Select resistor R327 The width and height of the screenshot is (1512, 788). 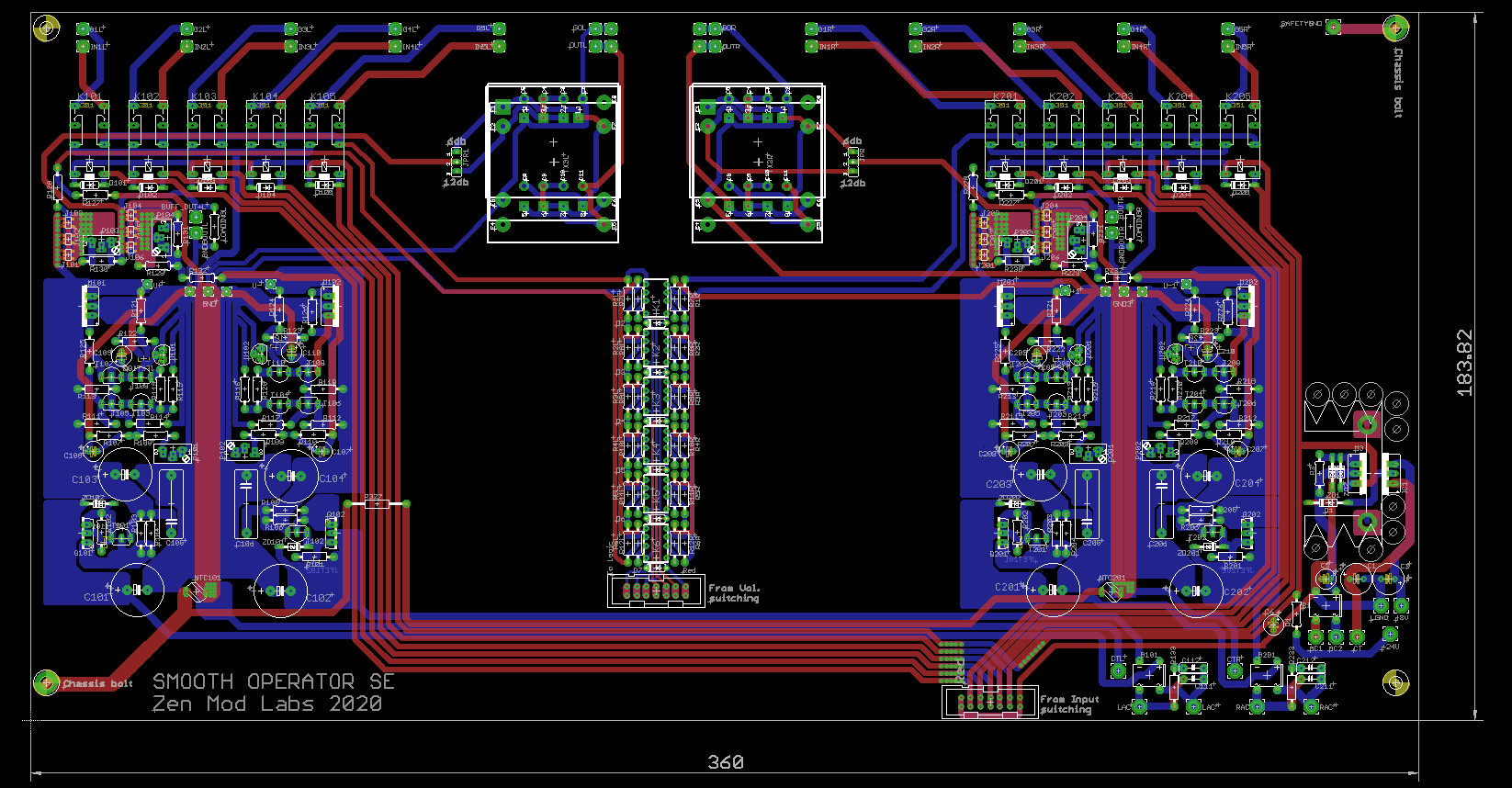pyautogui.click(x=377, y=503)
